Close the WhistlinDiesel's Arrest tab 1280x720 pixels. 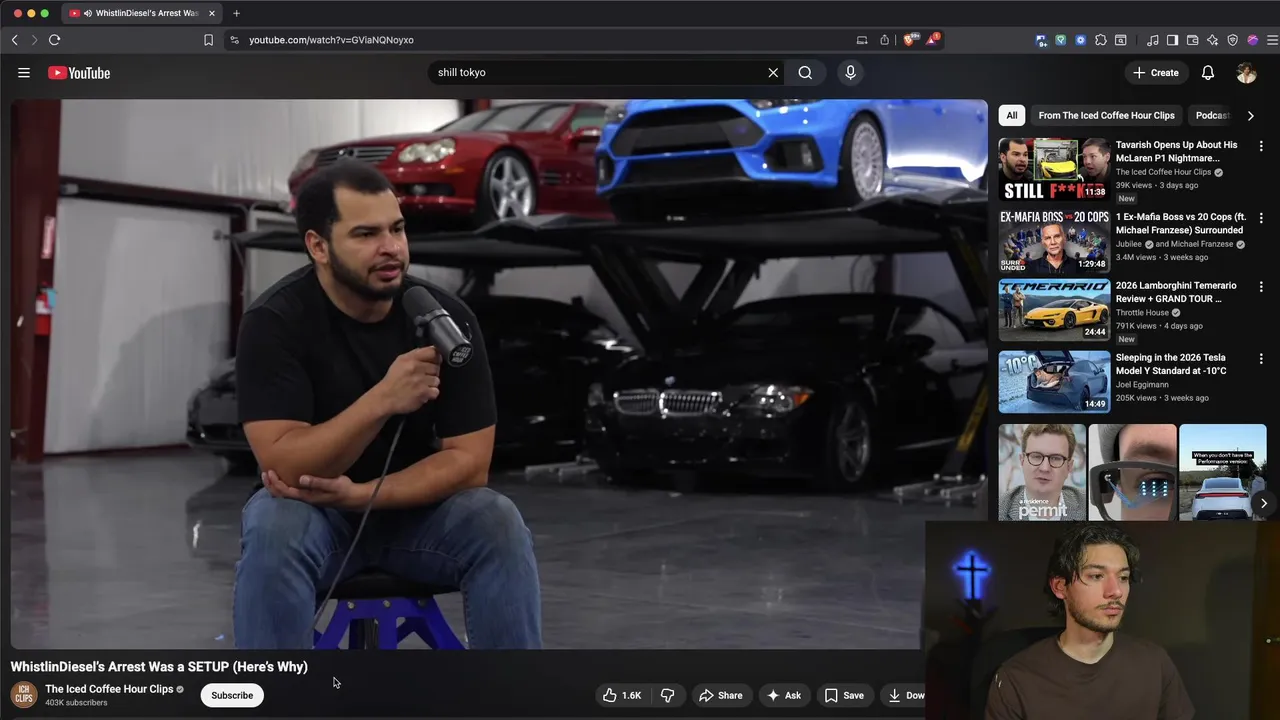(212, 13)
